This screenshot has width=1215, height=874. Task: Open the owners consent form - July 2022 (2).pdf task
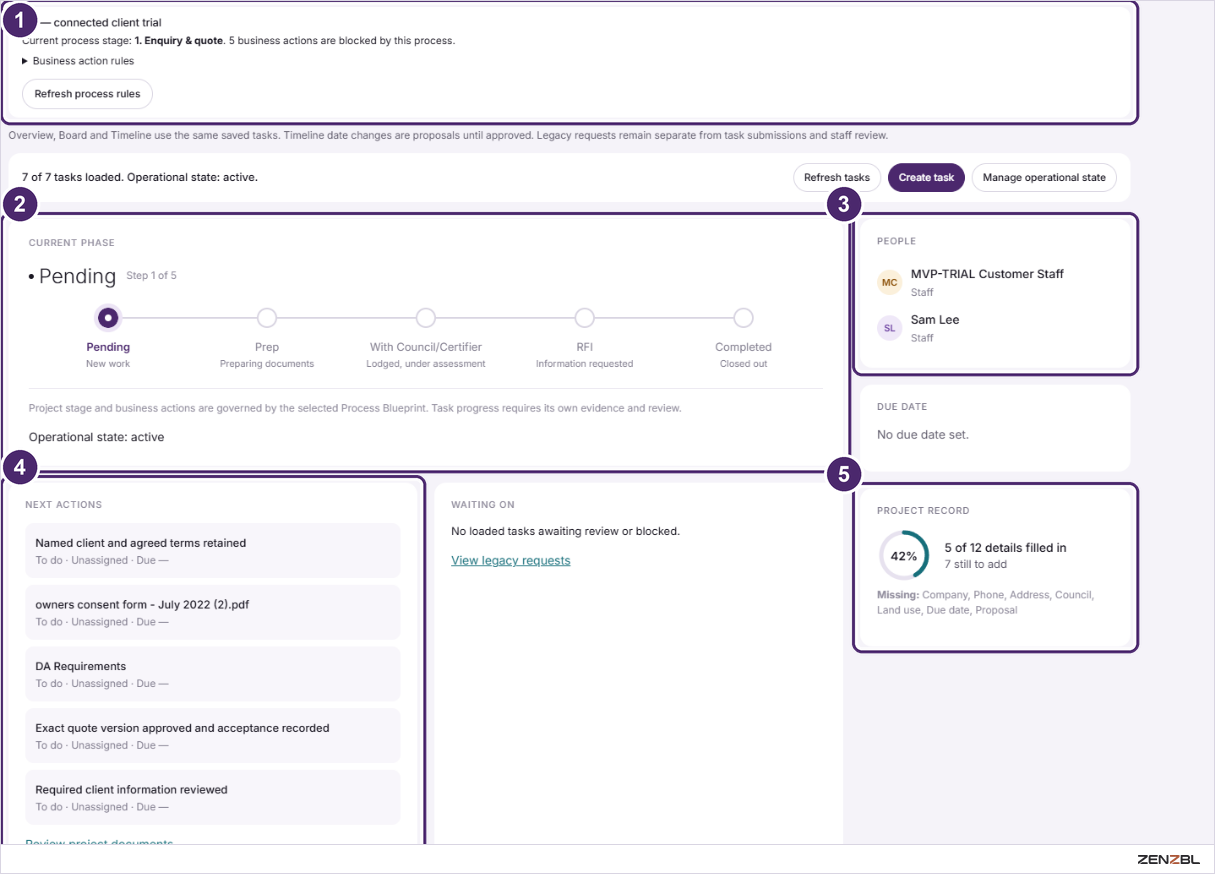coord(212,613)
